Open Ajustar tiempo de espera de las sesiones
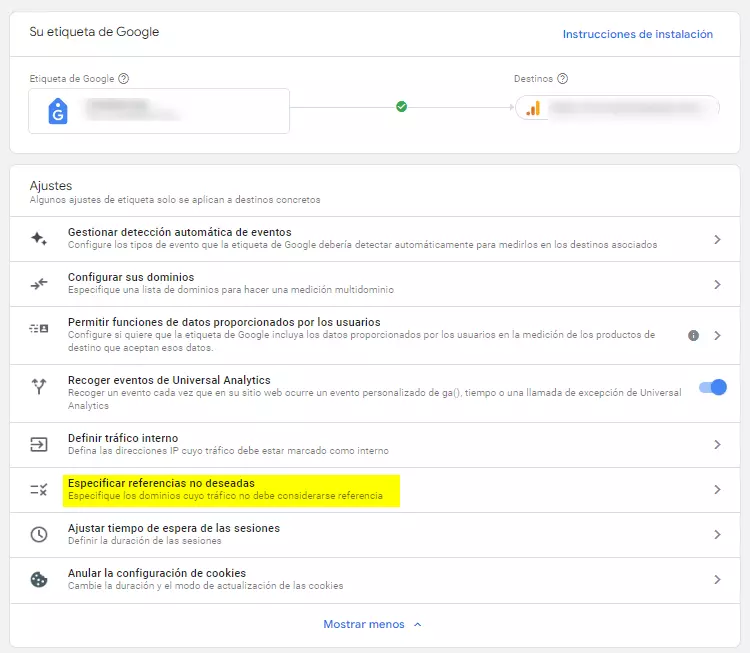This screenshot has width=750, height=653. pos(375,535)
